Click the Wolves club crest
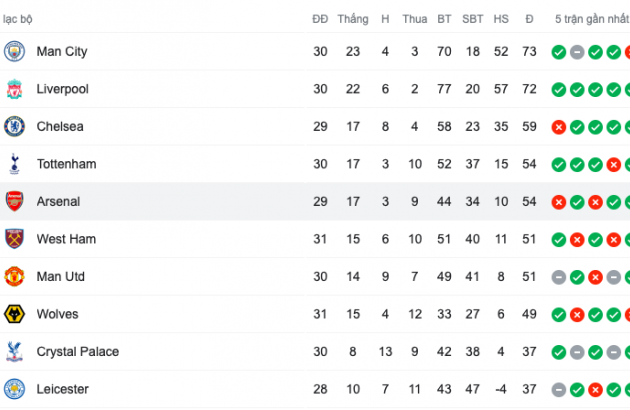Screen dimensions: 630x410 point(14,314)
